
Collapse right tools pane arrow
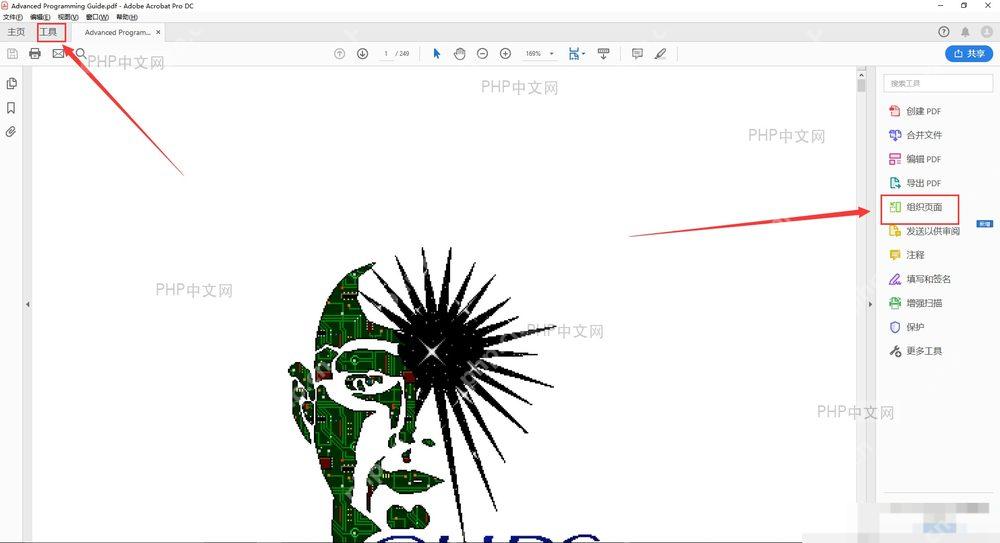pyautogui.click(x=870, y=304)
